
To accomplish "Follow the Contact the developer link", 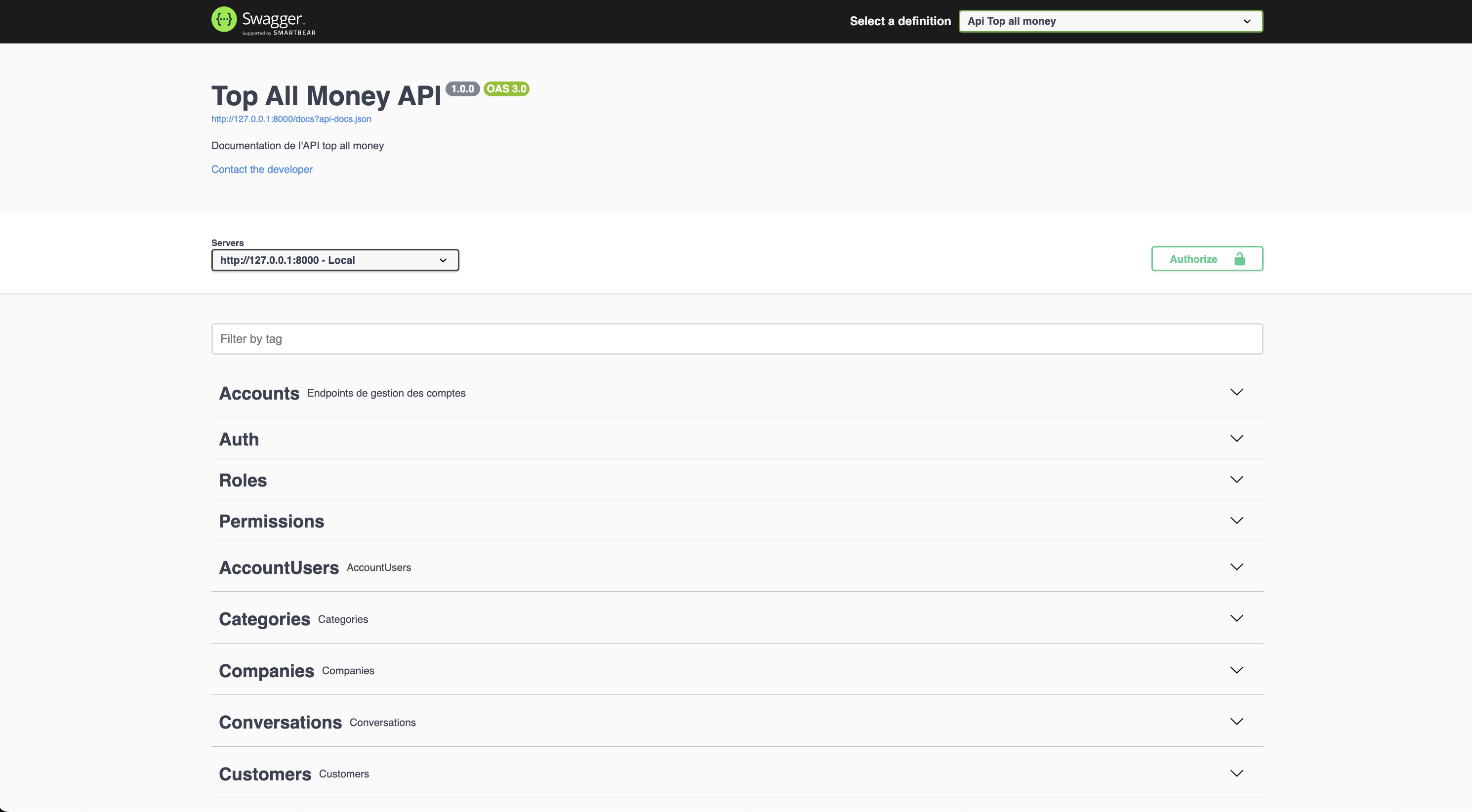I will (x=262, y=169).
